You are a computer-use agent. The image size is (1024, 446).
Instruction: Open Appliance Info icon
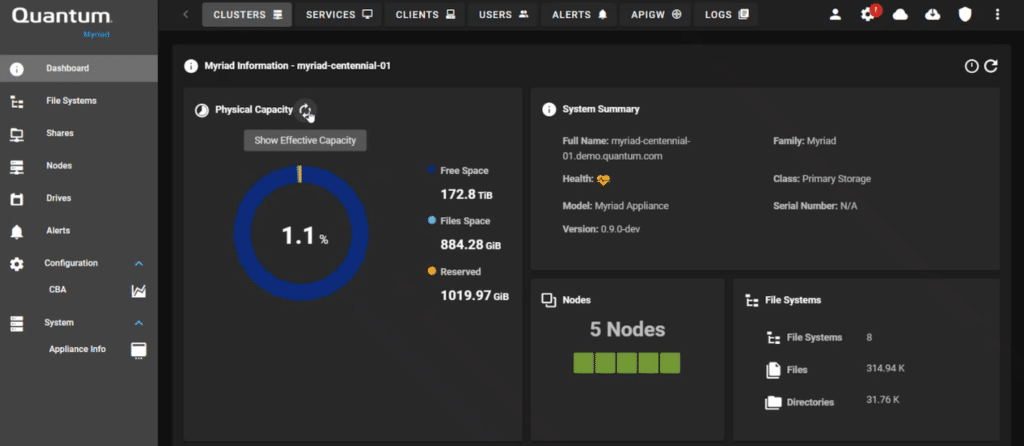coord(138,350)
